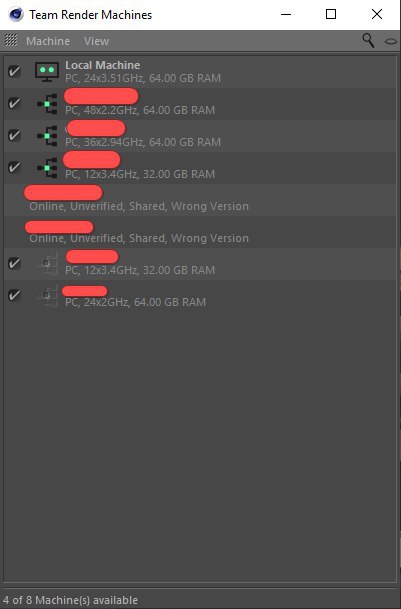Open the Machine menu
The image size is (401, 609).
click(x=48, y=41)
